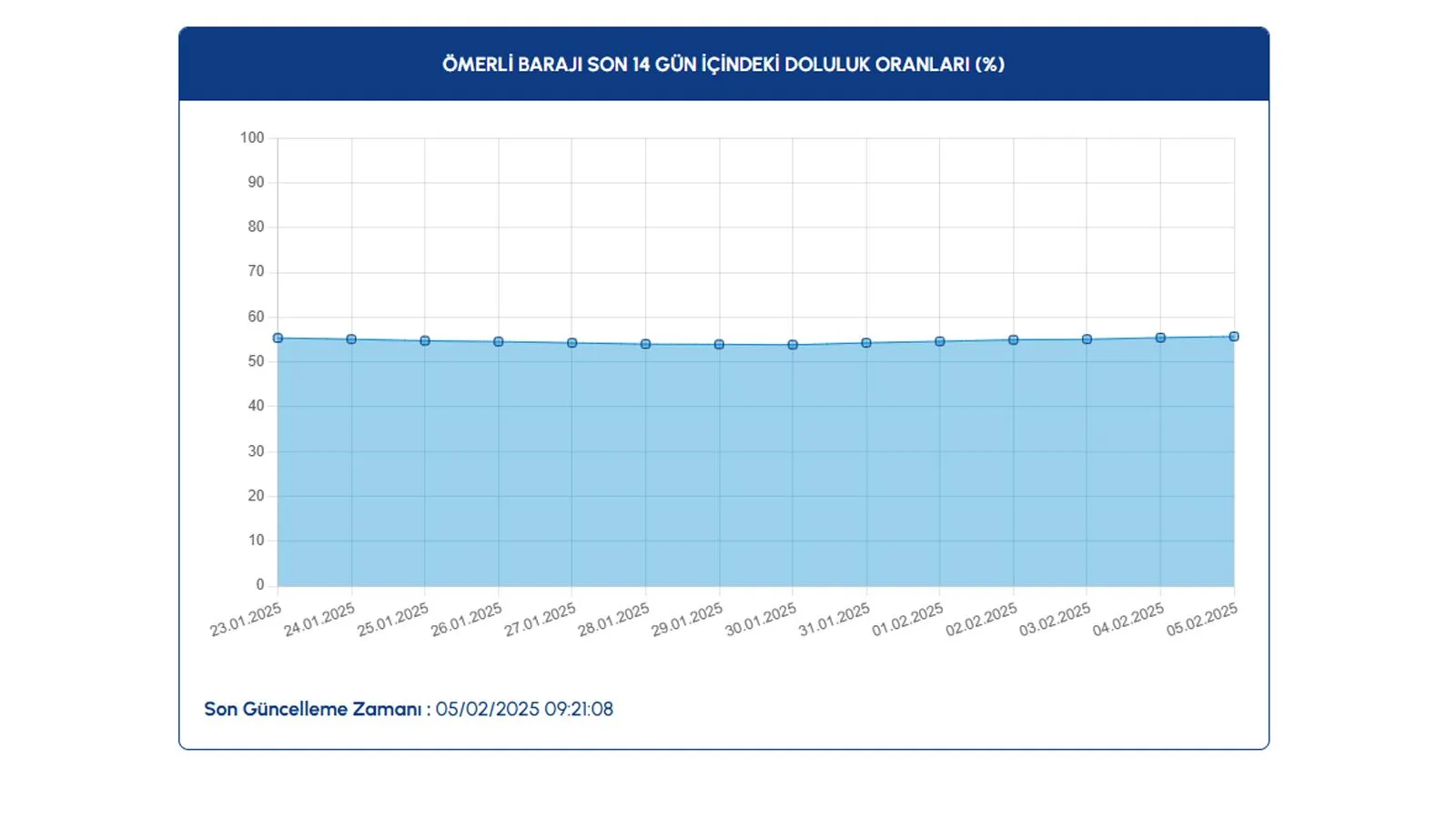The height and width of the screenshot is (819, 1456).
Task: Click the data marker for 01.02.2025
Action: click(940, 342)
